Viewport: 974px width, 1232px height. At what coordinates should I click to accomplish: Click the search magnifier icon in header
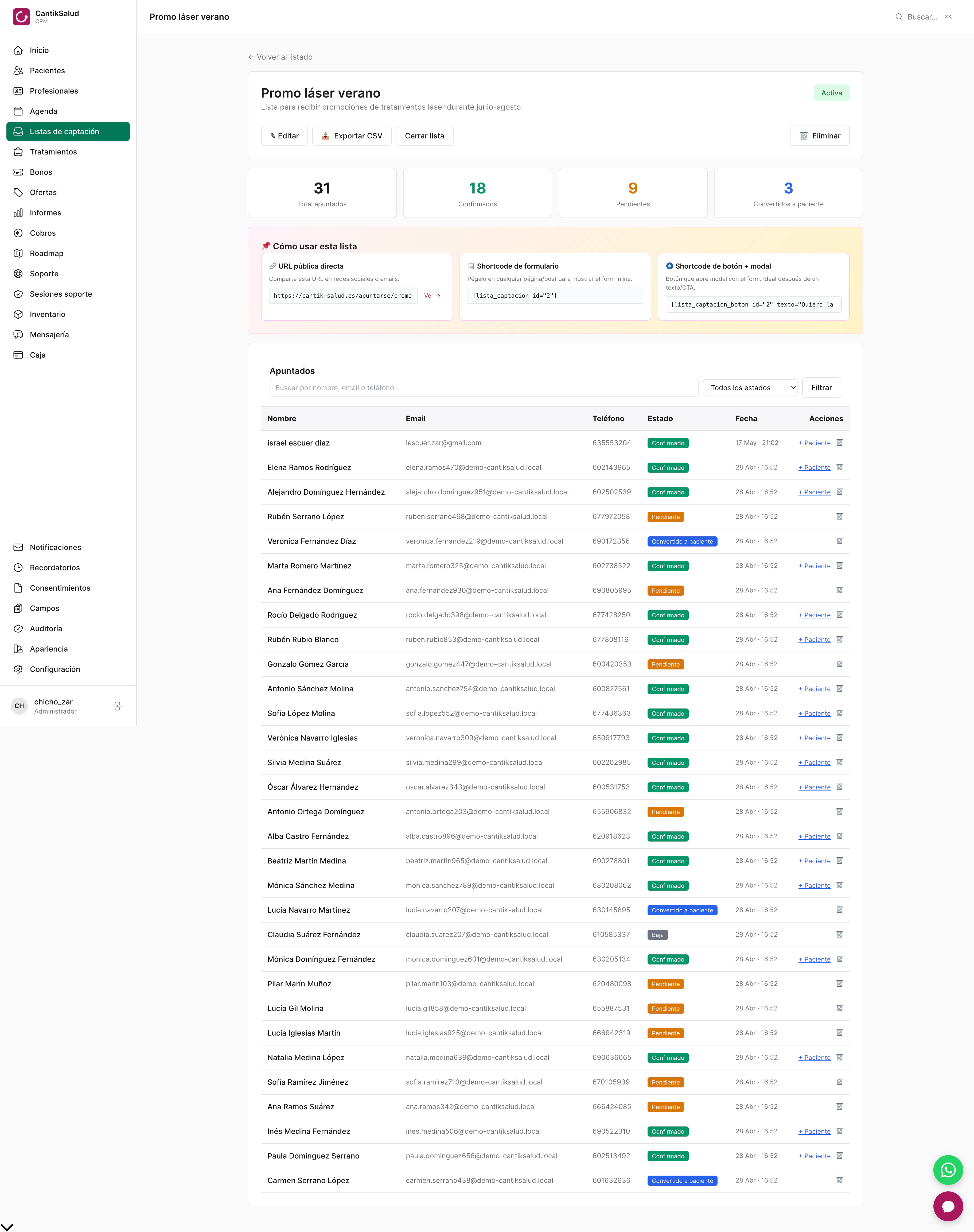click(899, 17)
